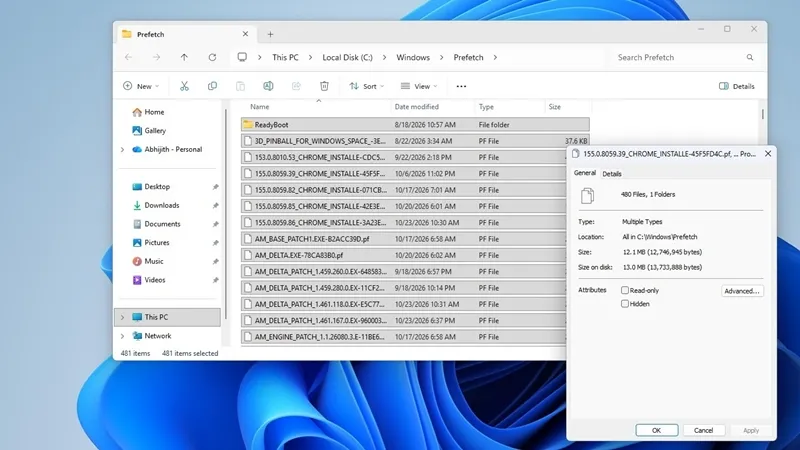Image resolution: width=800 pixels, height=450 pixels.
Task: Click the Rename icon in toolbar
Action: [x=268, y=86]
